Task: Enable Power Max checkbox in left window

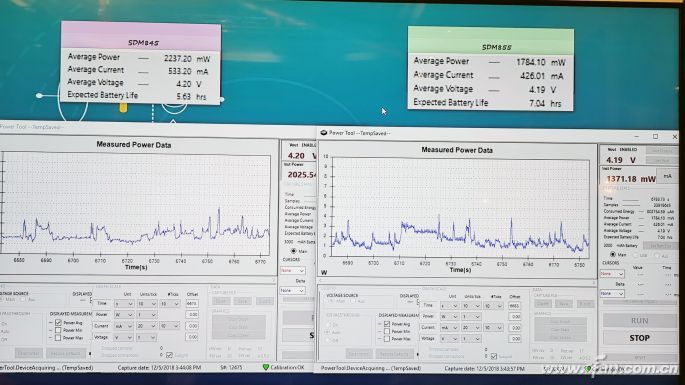Action: 59,337
